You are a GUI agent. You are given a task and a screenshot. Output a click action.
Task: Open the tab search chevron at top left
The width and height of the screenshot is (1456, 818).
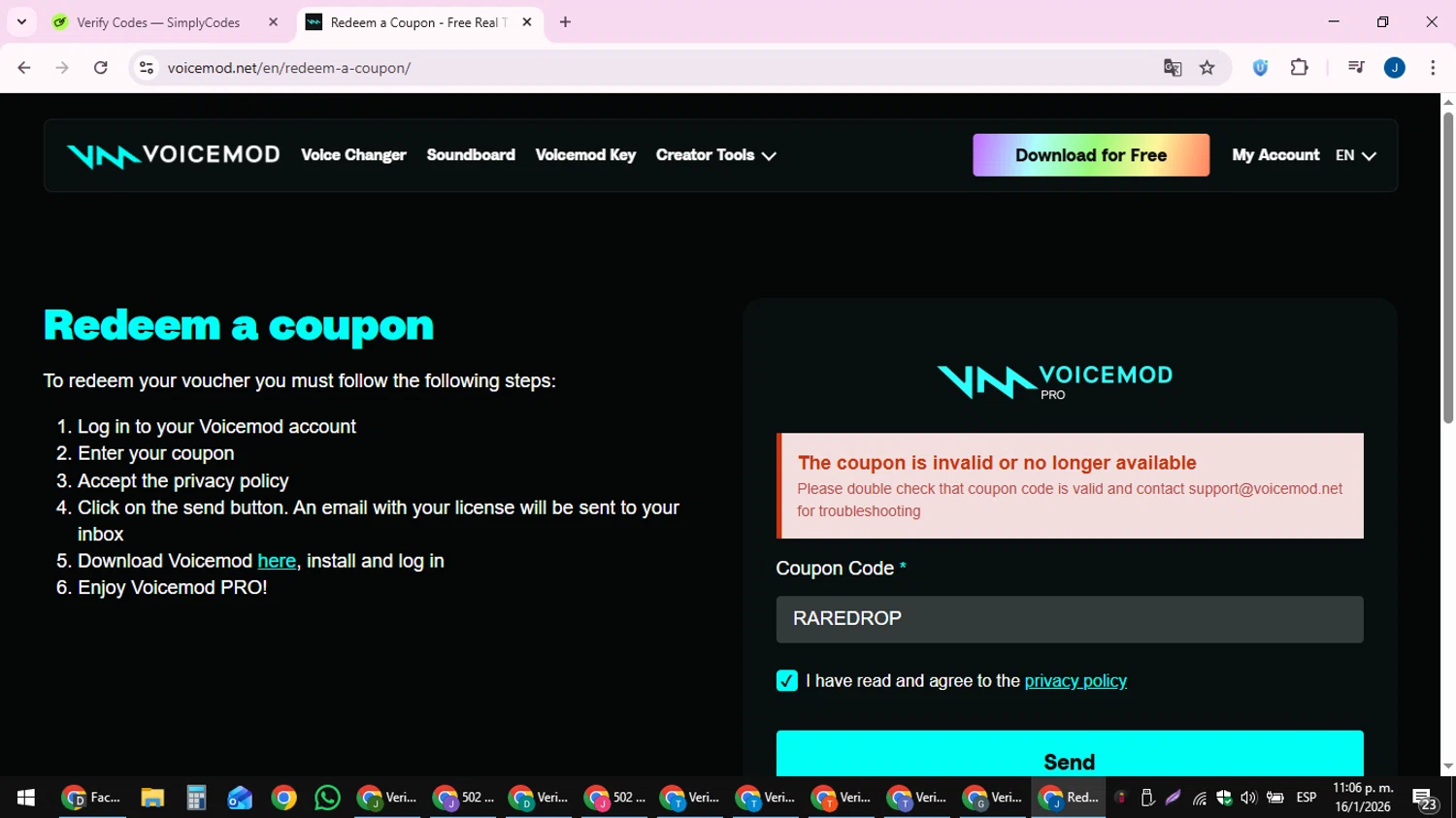click(21, 21)
